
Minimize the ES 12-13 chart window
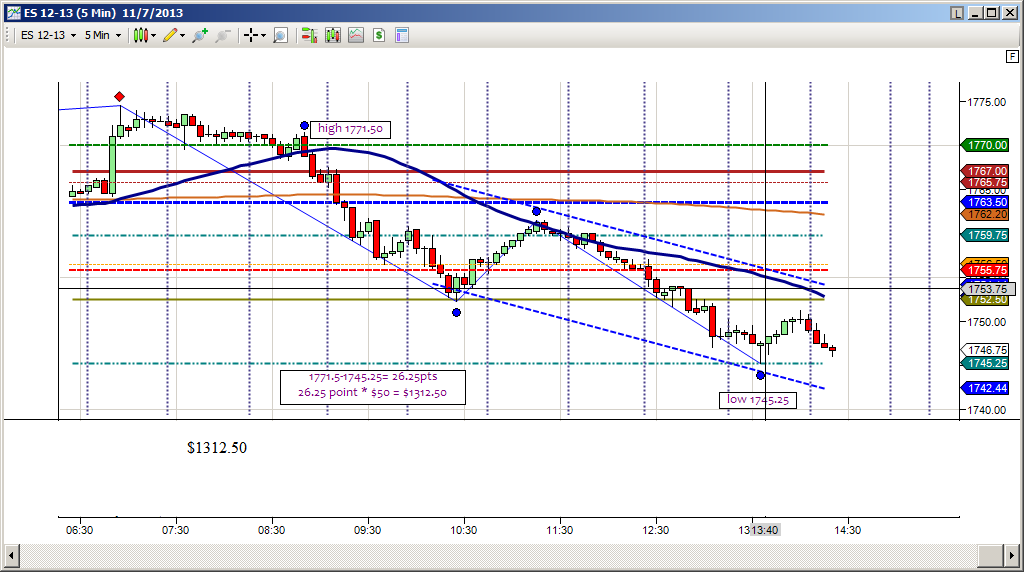tap(976, 13)
